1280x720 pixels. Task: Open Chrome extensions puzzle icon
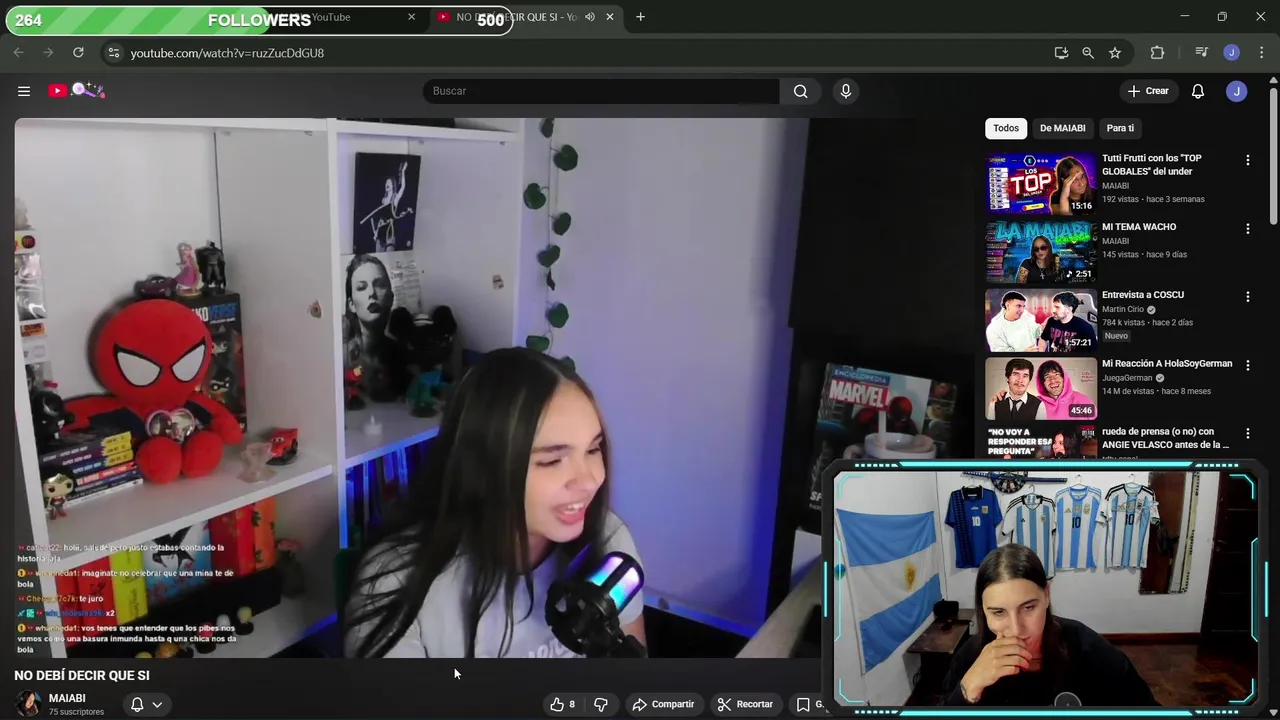1157,53
